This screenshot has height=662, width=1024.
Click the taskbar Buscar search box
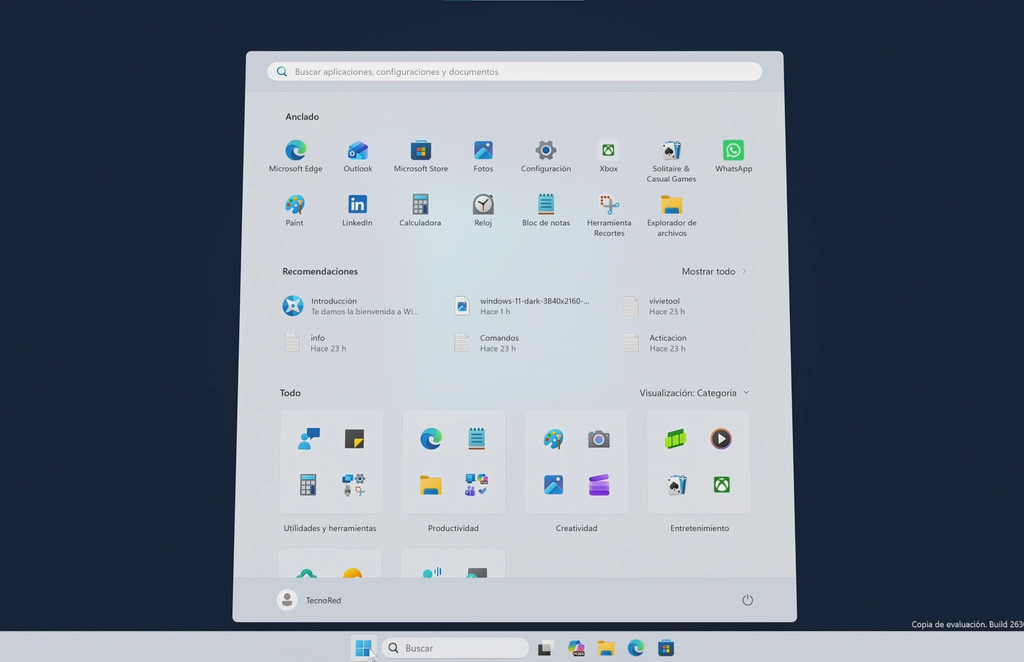pos(455,648)
